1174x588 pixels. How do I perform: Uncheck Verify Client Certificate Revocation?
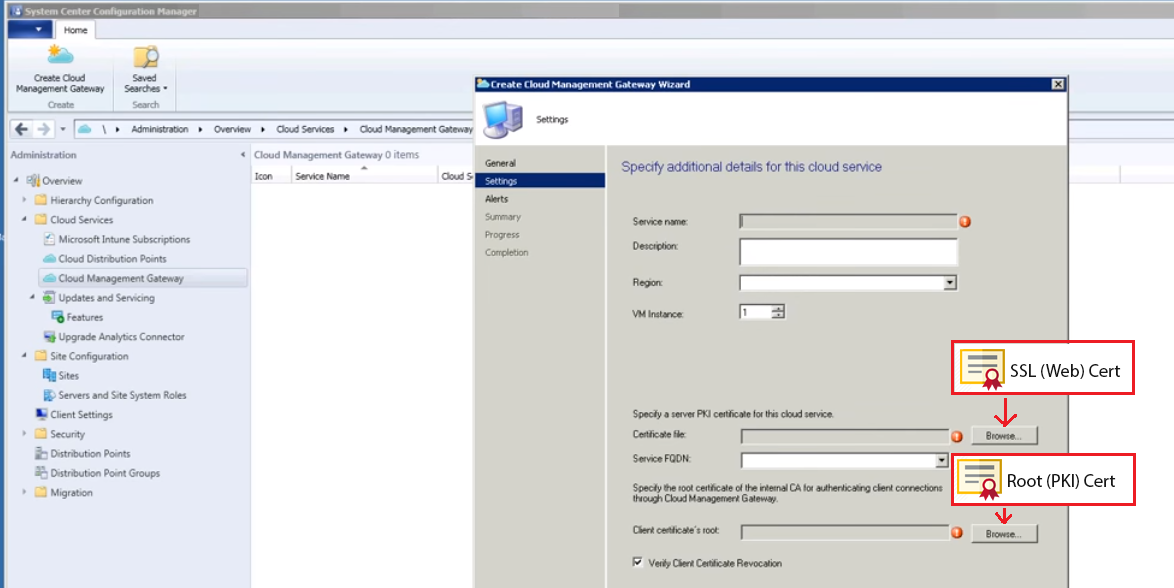pyautogui.click(x=638, y=563)
